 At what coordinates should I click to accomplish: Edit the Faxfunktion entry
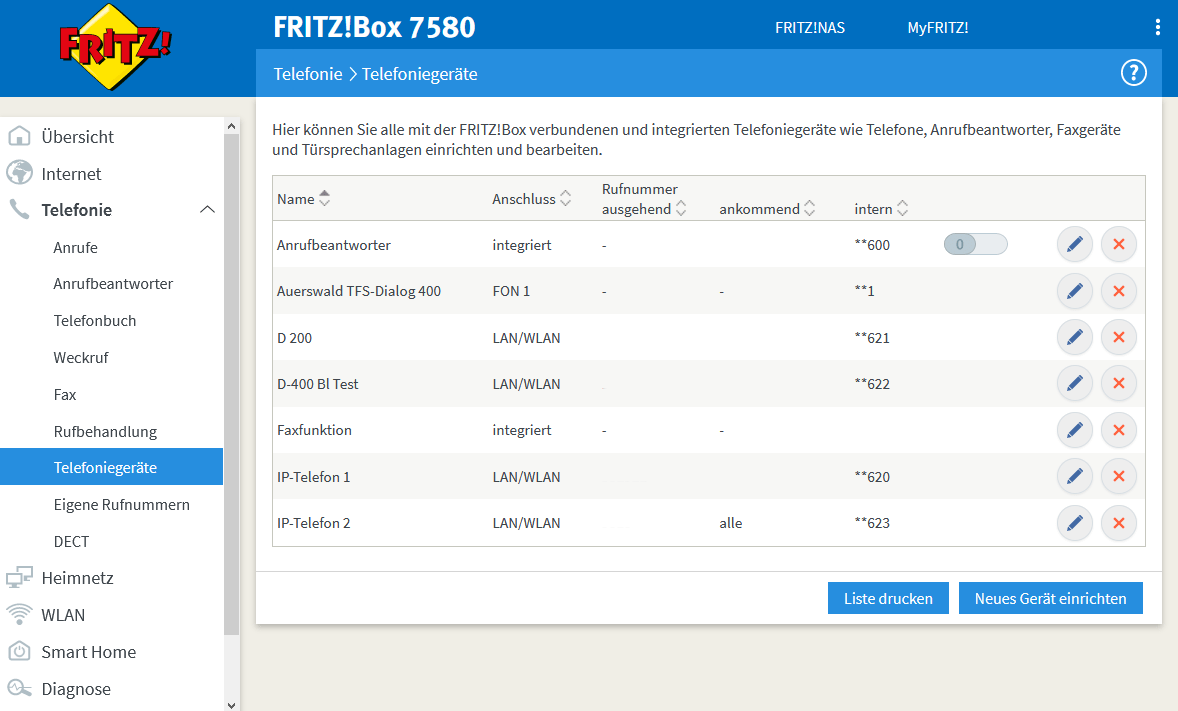(1075, 431)
